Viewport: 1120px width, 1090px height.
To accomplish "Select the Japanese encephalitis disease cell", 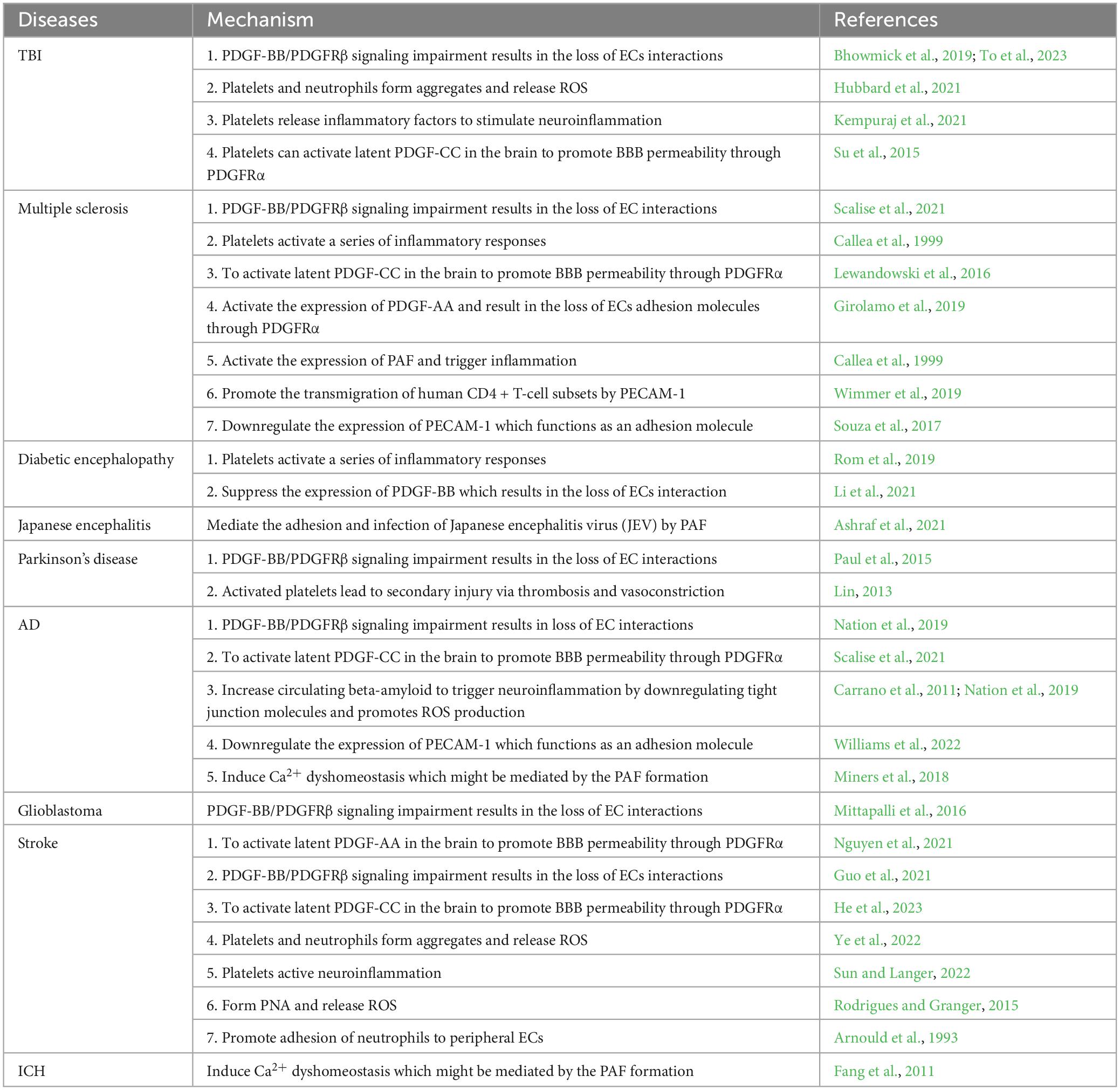I will coord(98,524).
